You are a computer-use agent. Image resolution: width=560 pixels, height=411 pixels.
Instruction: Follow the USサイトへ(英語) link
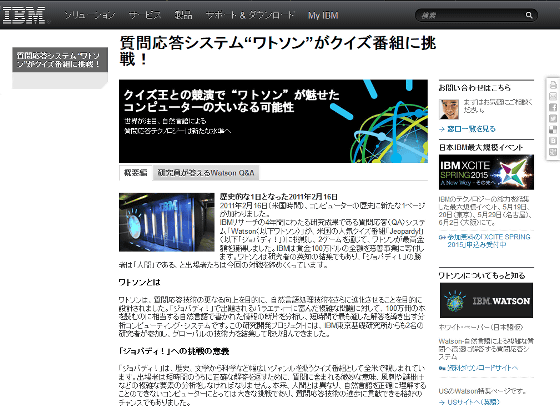pyautogui.click(x=473, y=402)
